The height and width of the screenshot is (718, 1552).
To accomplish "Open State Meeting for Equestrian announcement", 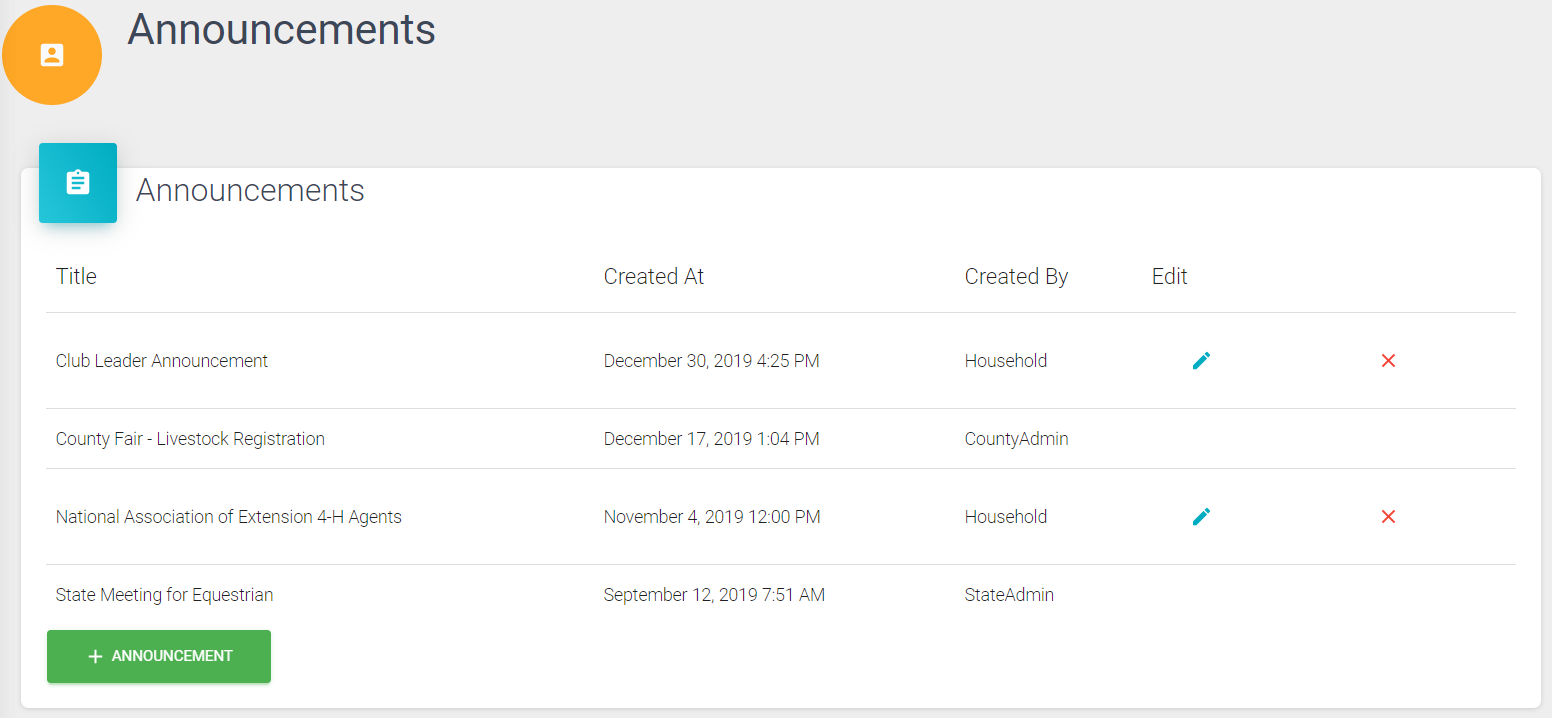I will [164, 595].
